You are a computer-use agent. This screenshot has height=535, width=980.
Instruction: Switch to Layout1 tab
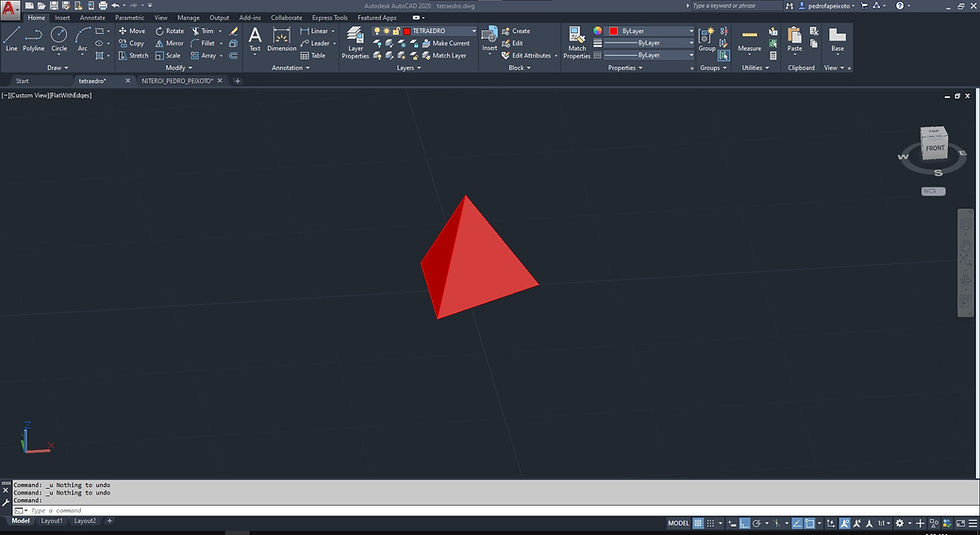coord(51,521)
